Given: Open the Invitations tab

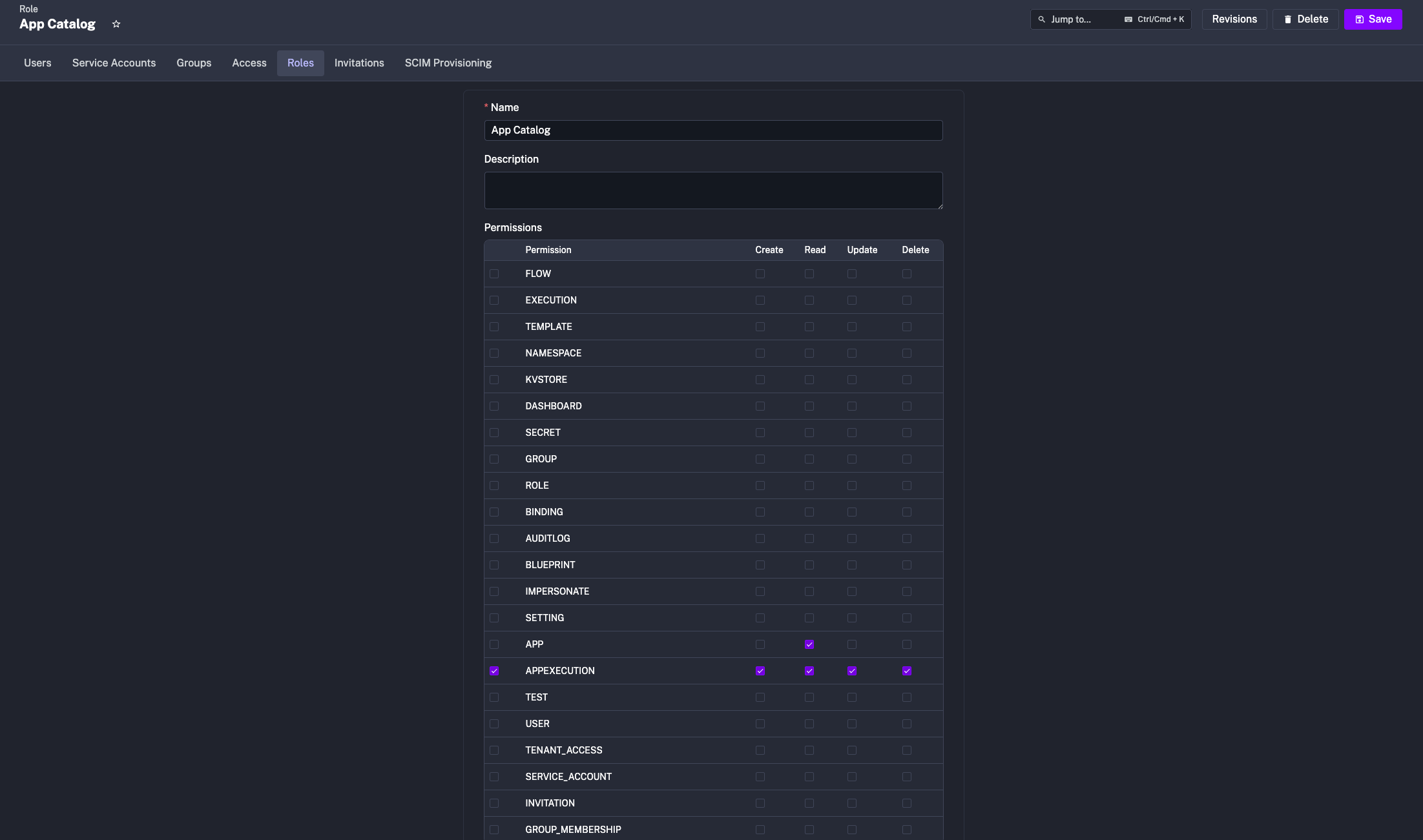Looking at the screenshot, I should point(358,63).
